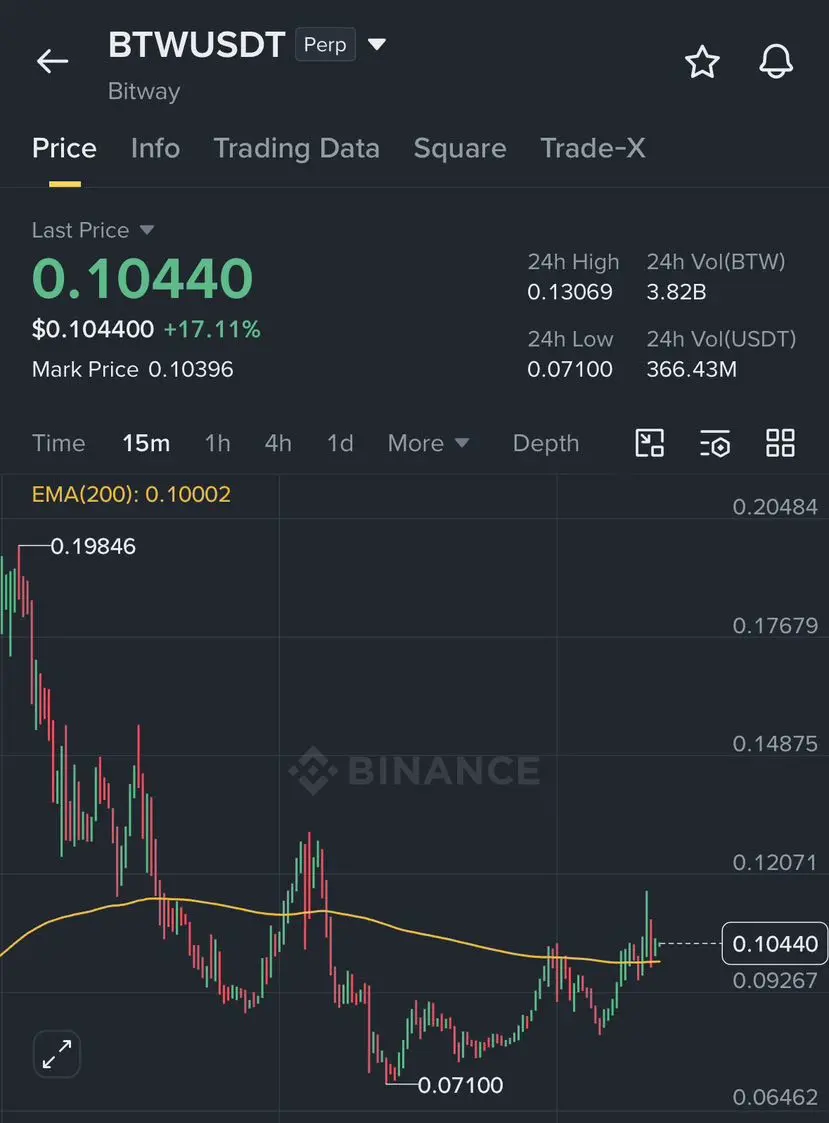
Task: Expand chart to fullscreen with arrows icon
Action: [x=57, y=1054]
